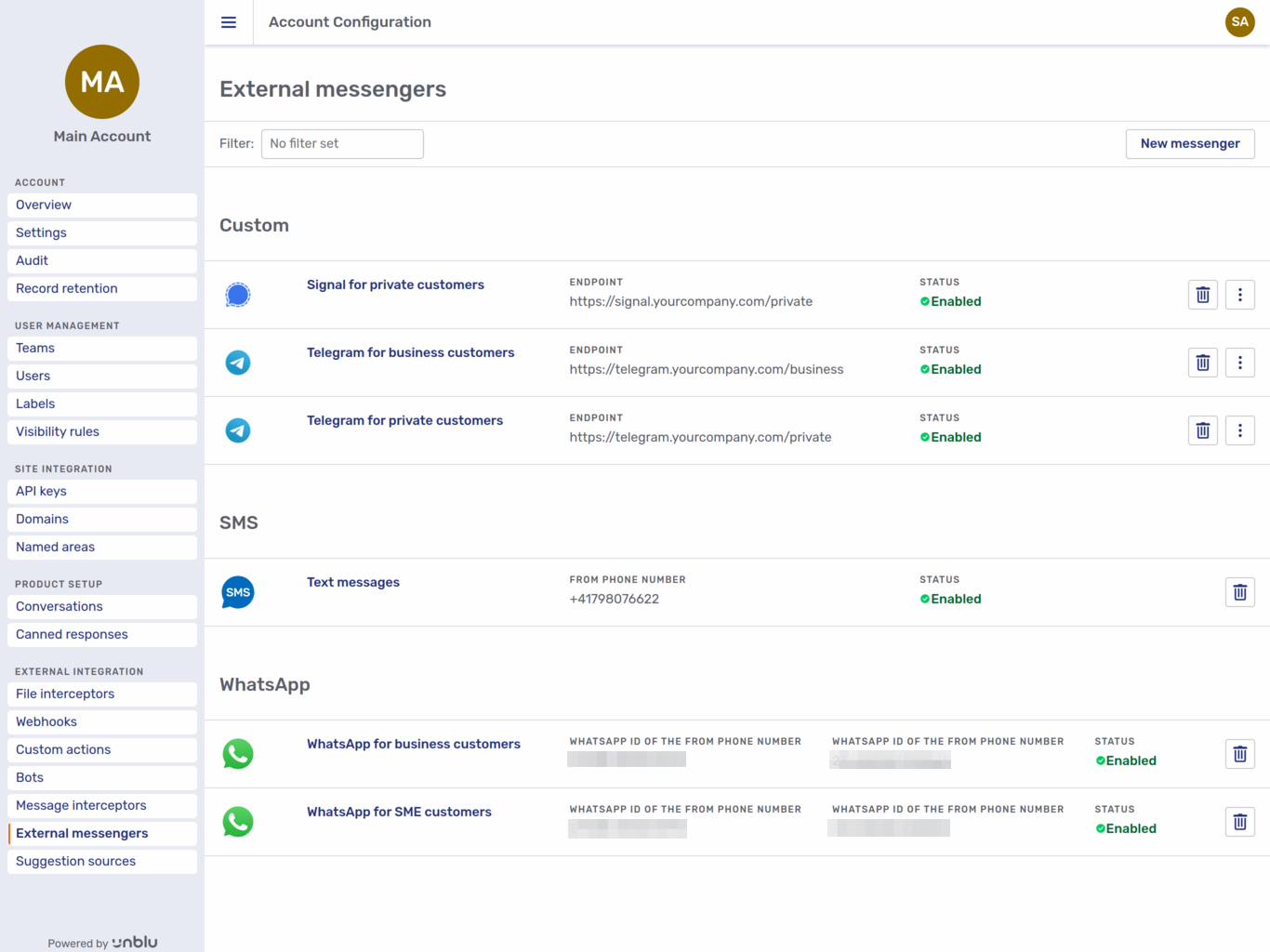Delete the Signal for private customers messenger
The width and height of the screenshot is (1270, 952).
(x=1202, y=294)
